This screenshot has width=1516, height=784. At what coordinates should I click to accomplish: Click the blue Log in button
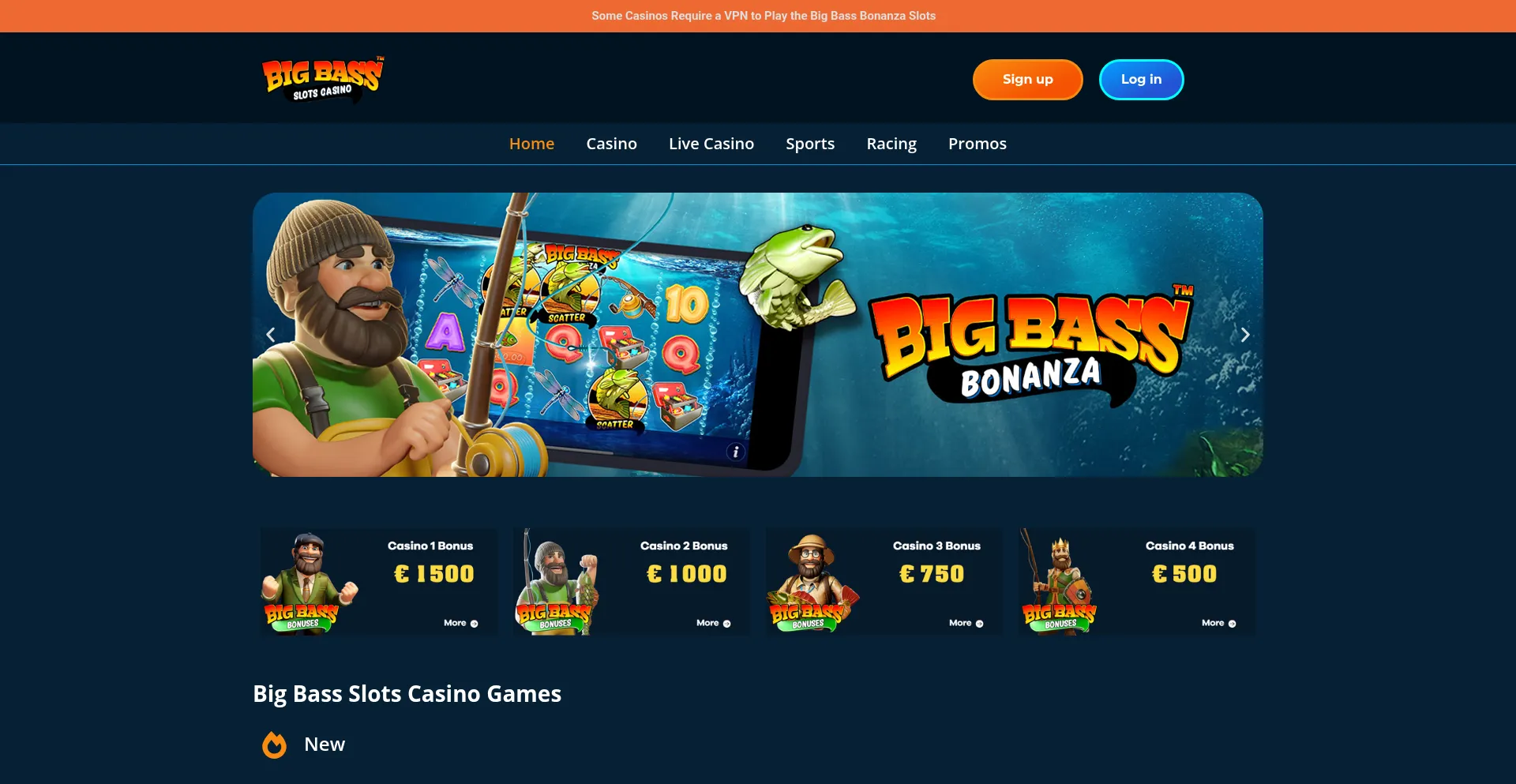coord(1141,80)
